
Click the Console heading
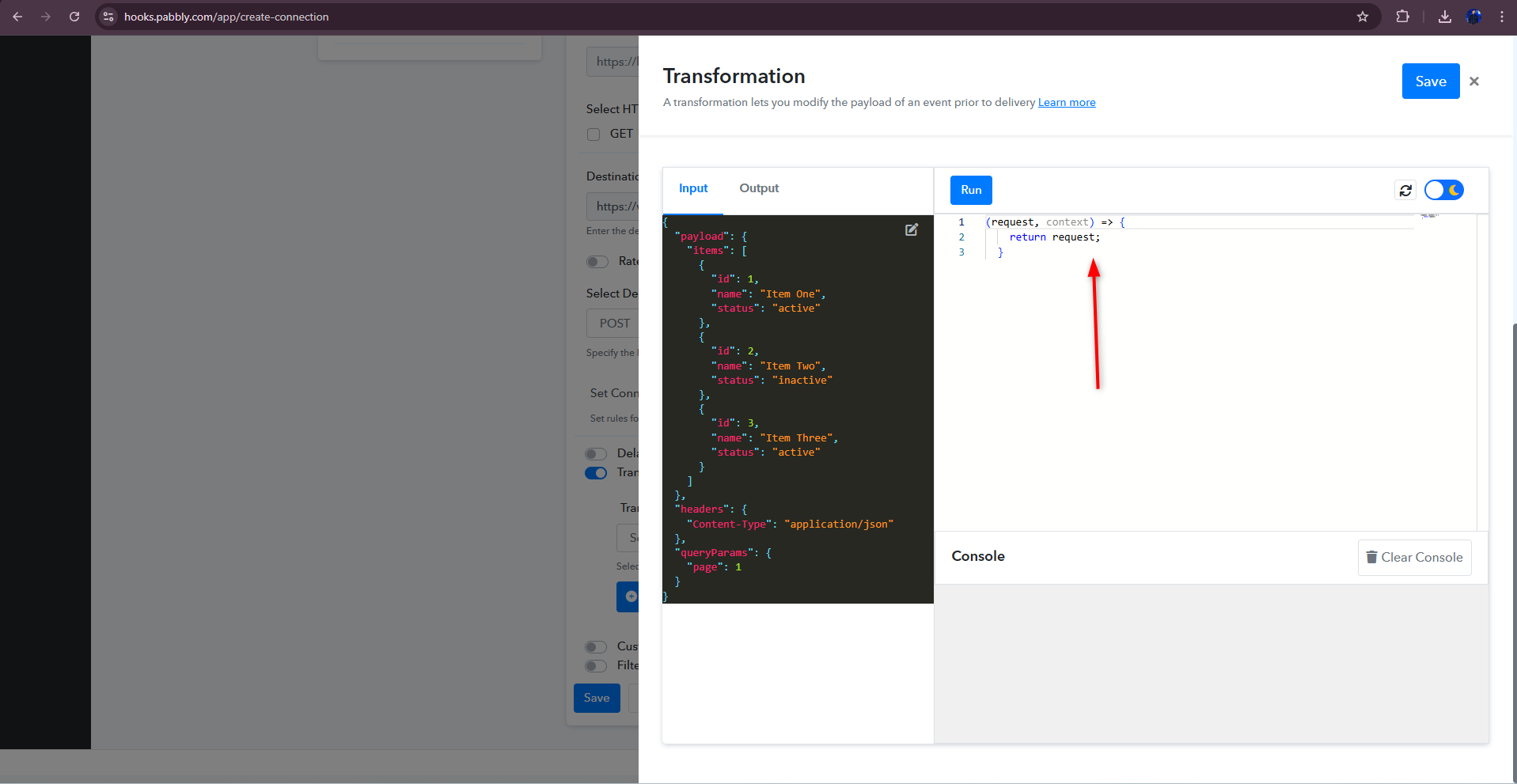click(978, 556)
